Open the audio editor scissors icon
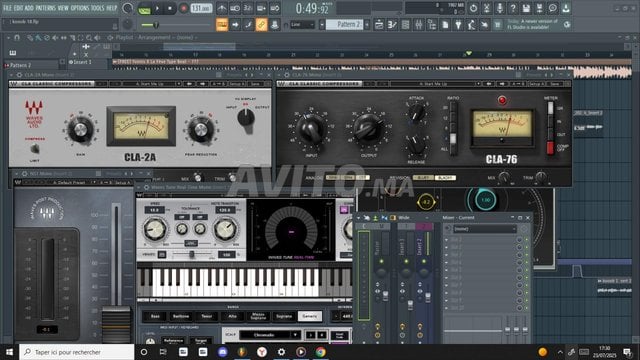This screenshot has width=640, height=360. coord(487,8)
